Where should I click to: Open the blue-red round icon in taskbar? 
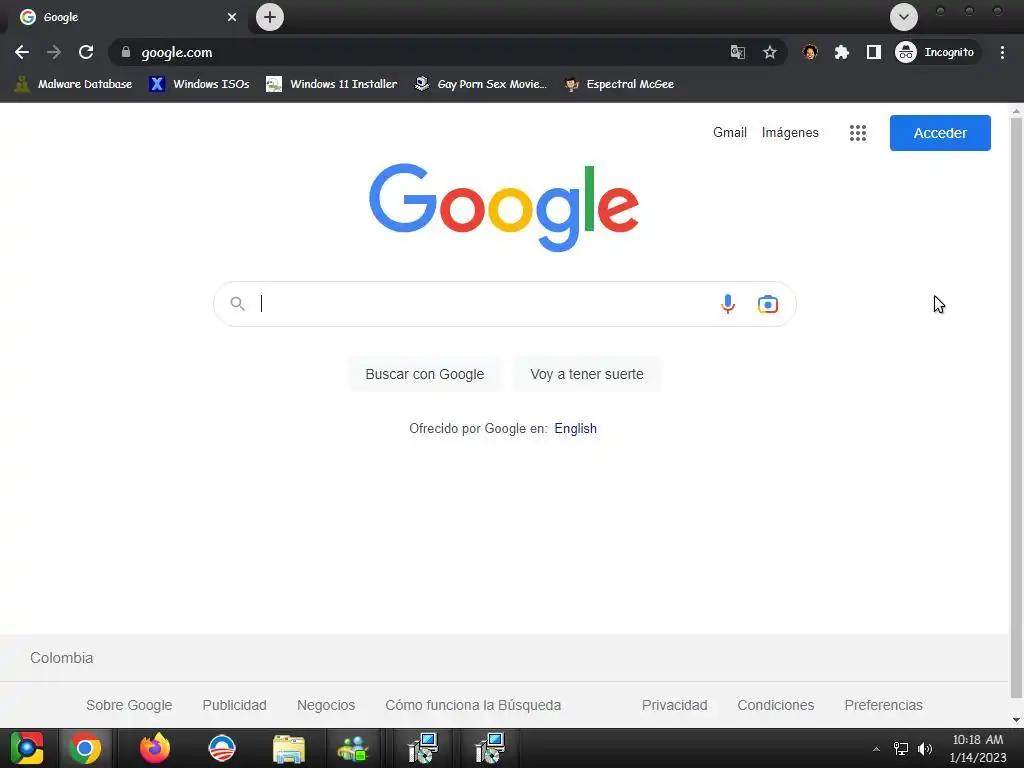tap(221, 748)
